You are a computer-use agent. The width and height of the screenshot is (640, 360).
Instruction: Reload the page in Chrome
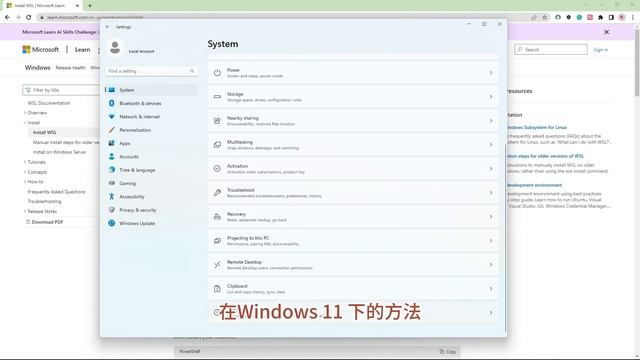pyautogui.click(x=29, y=18)
